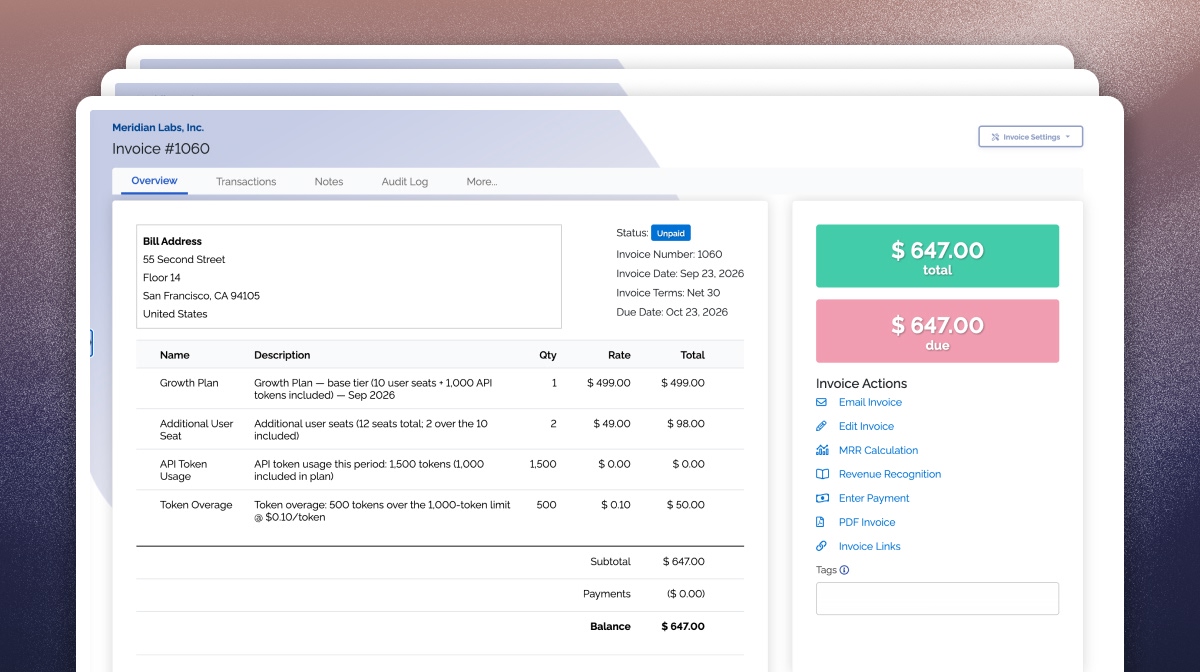
Task: Click the $ 50.00 total value
Action: pyautogui.click(x=686, y=505)
